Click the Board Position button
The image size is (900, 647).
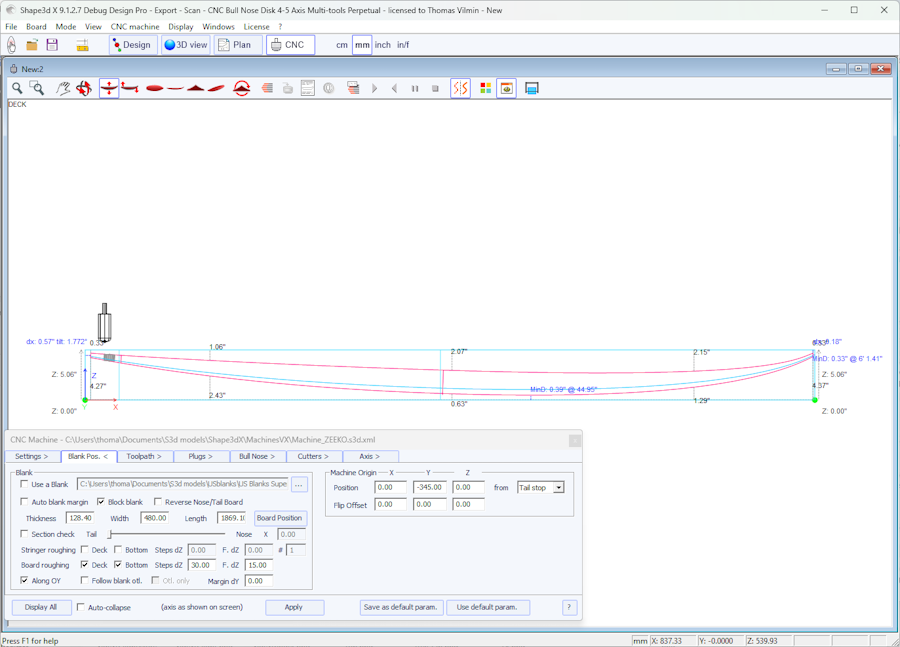(279, 518)
